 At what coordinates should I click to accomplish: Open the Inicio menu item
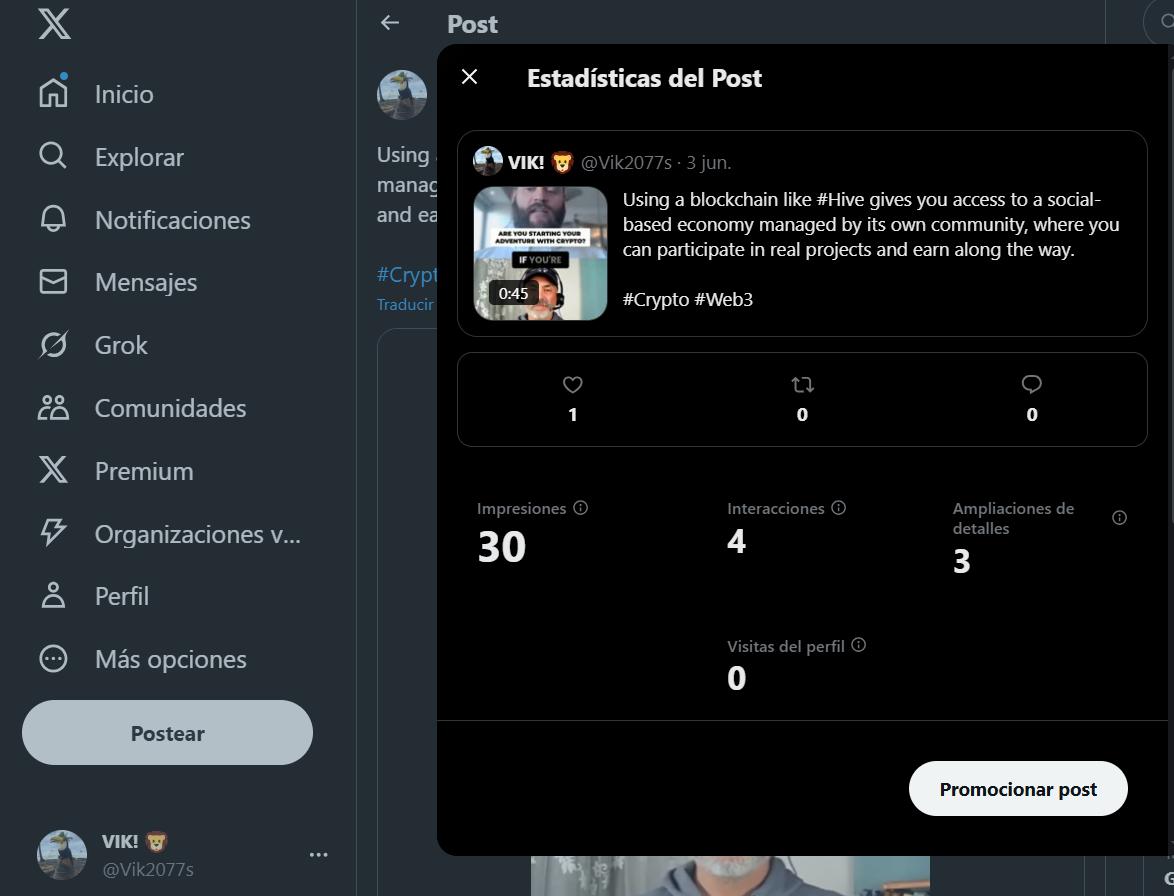point(124,94)
